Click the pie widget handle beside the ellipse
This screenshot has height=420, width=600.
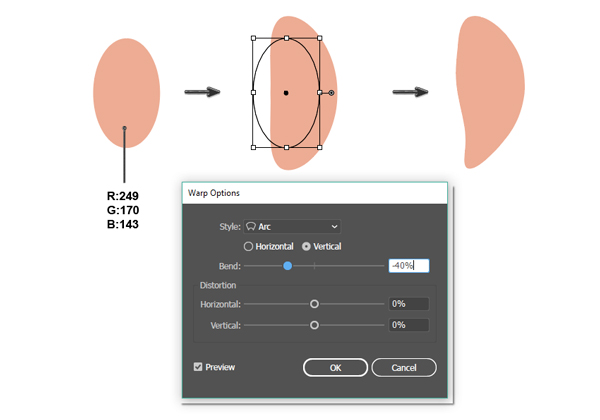coord(331,93)
